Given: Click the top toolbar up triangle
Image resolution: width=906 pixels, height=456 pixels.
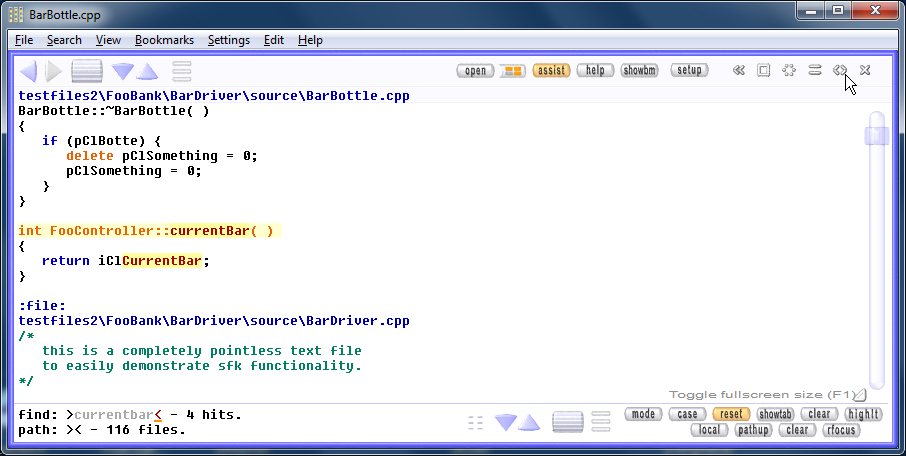Looking at the screenshot, I should (x=147, y=71).
